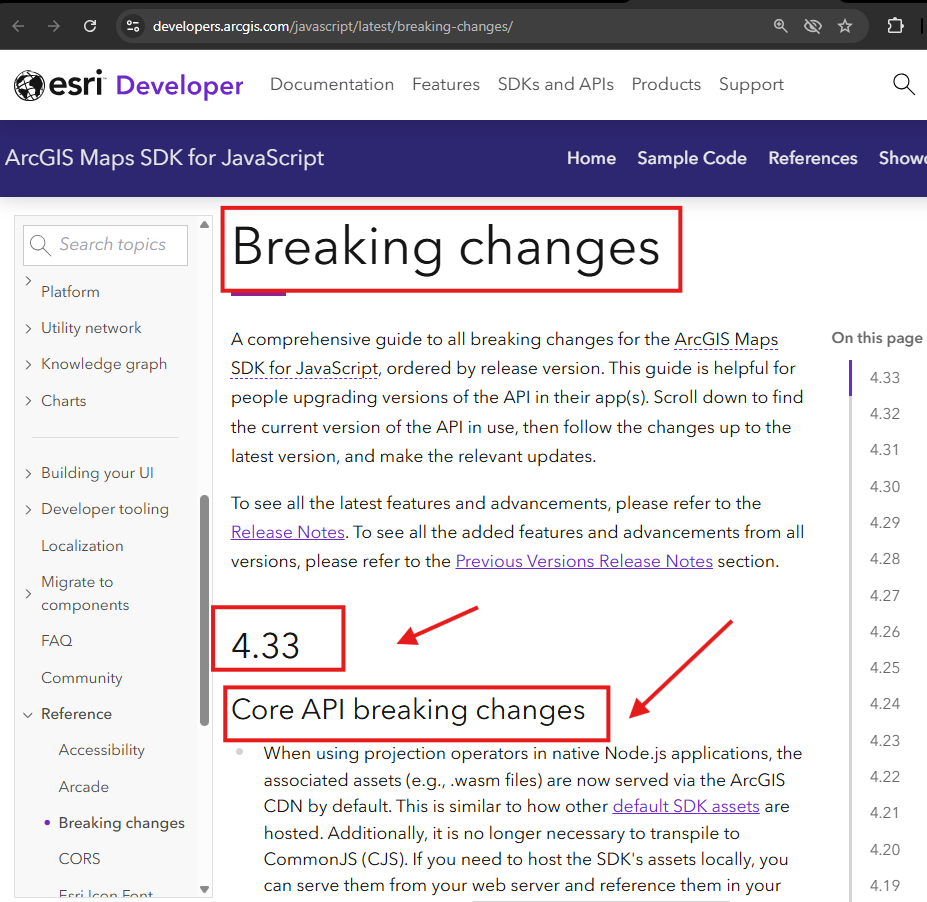Expand the Knowledge graph section
The width and height of the screenshot is (927, 902).
tap(28, 365)
